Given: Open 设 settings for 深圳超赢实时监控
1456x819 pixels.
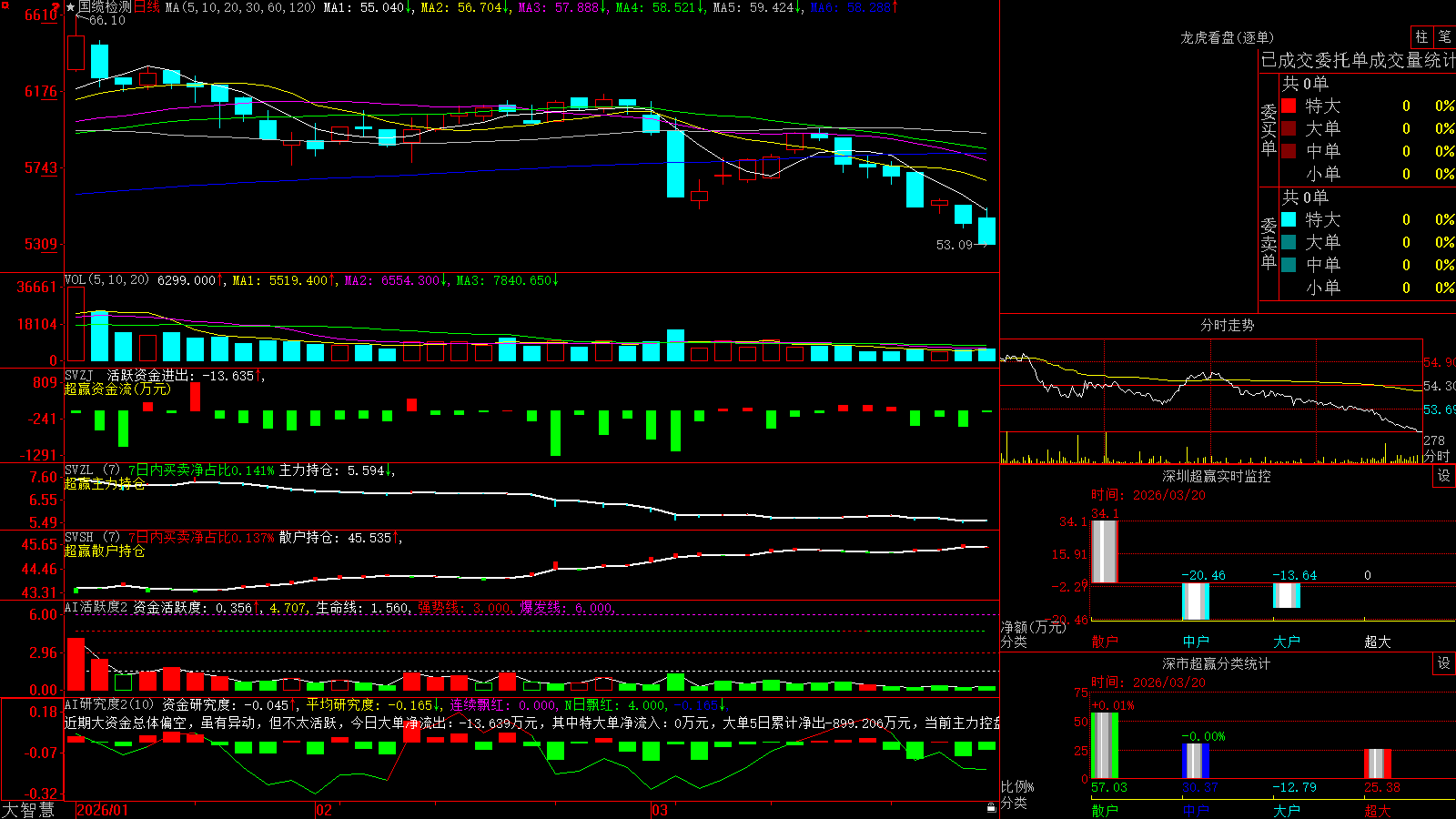Looking at the screenshot, I should click(1444, 476).
